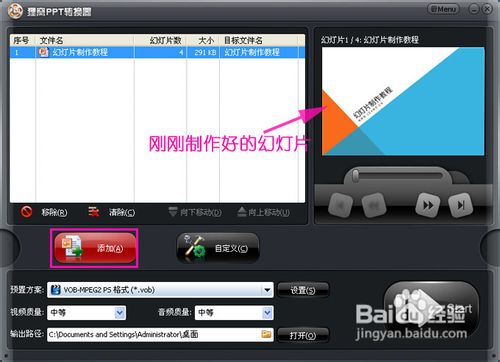
Task: Click the large Start conversion button
Action: 432,310
